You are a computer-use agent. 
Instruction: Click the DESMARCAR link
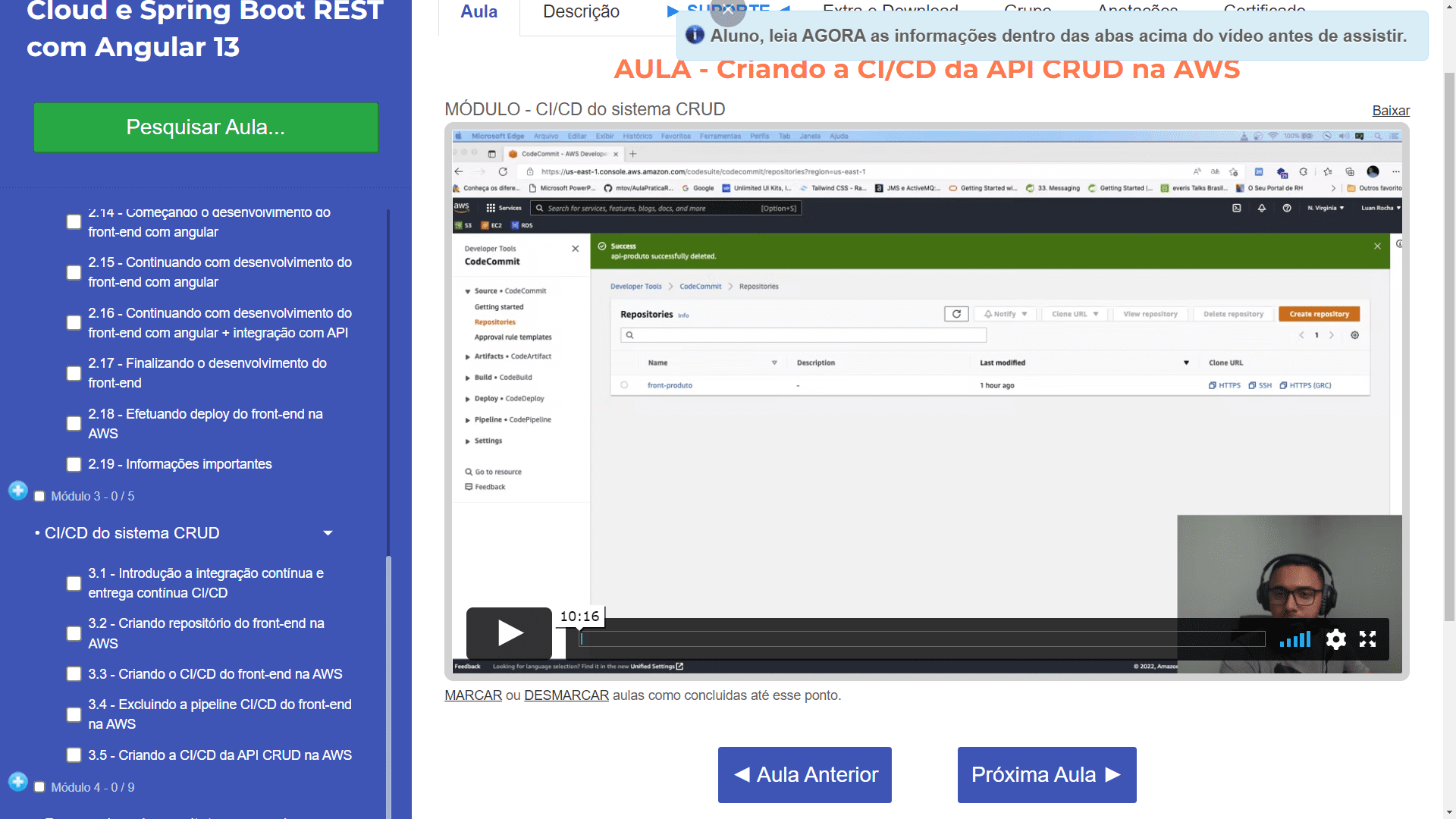(x=566, y=695)
